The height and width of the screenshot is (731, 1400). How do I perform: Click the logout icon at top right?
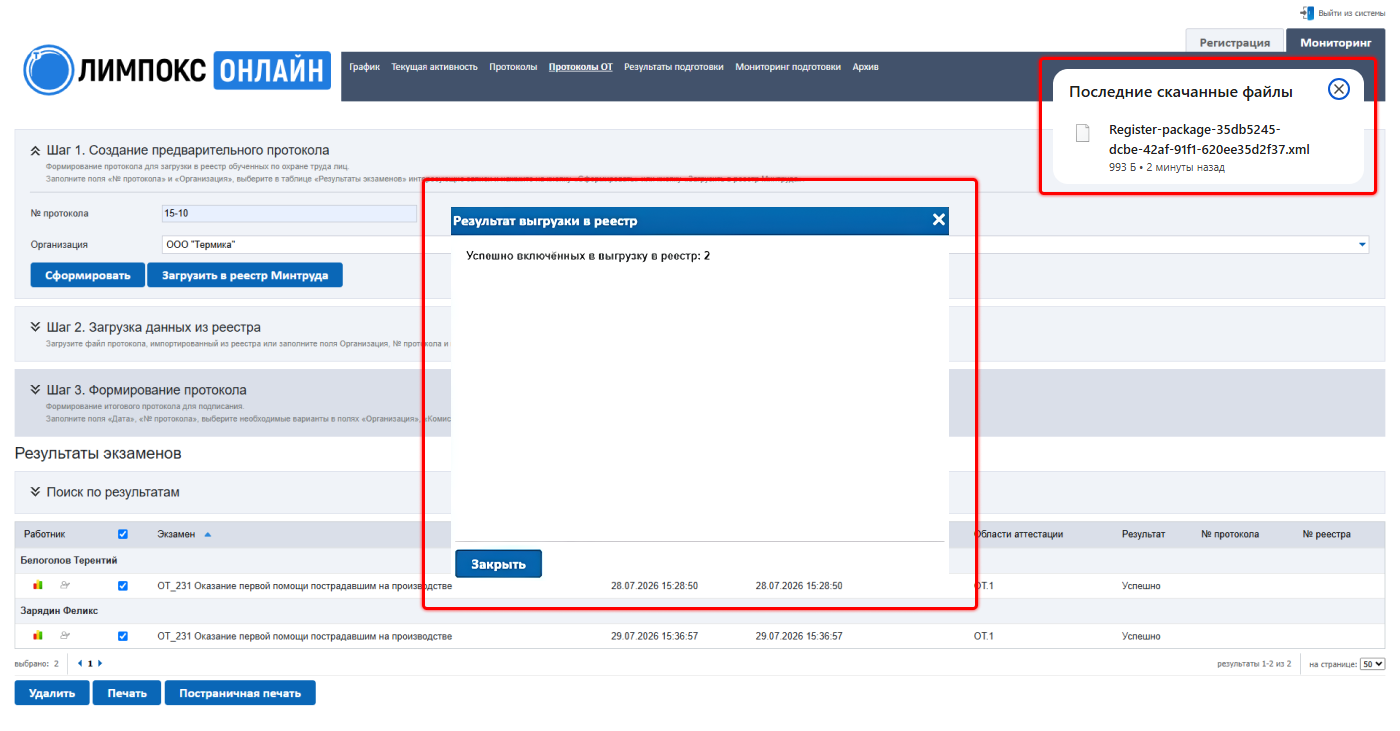pos(1306,12)
